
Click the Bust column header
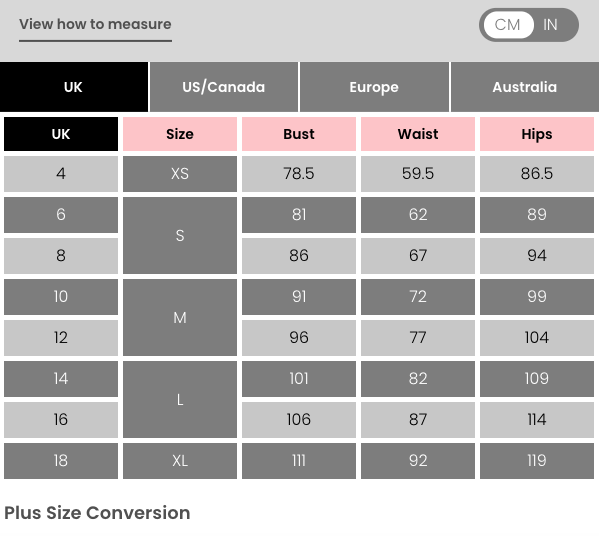299,134
